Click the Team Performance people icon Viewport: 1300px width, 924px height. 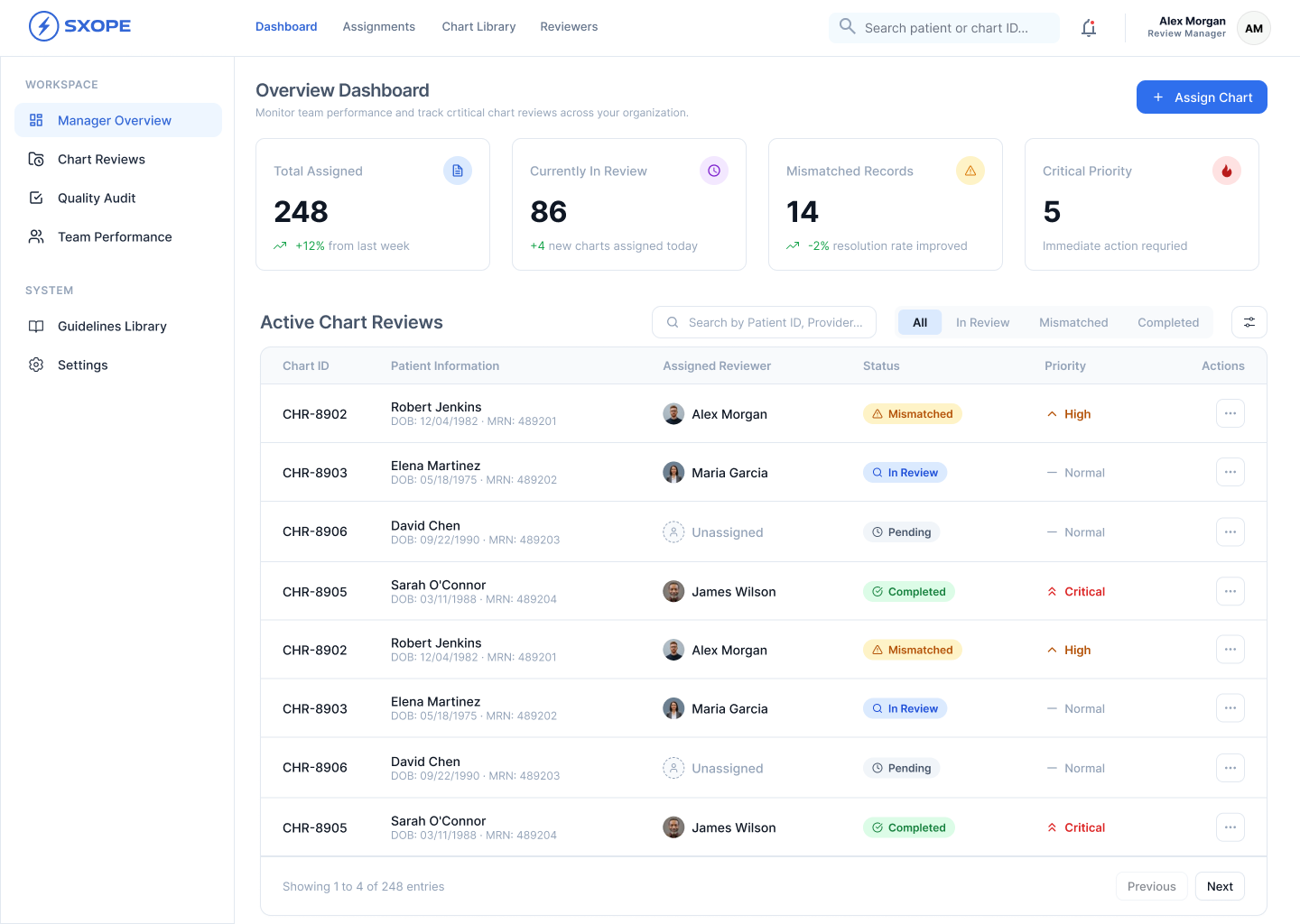coord(36,236)
